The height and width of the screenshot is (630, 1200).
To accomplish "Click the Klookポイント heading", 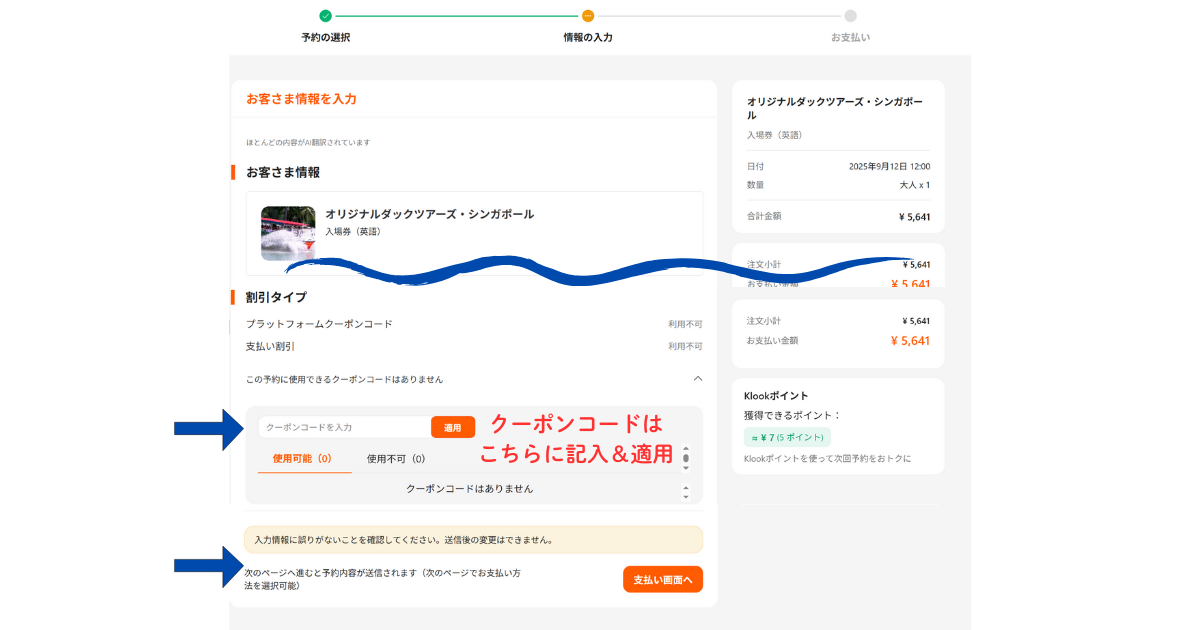I will 776,395.
